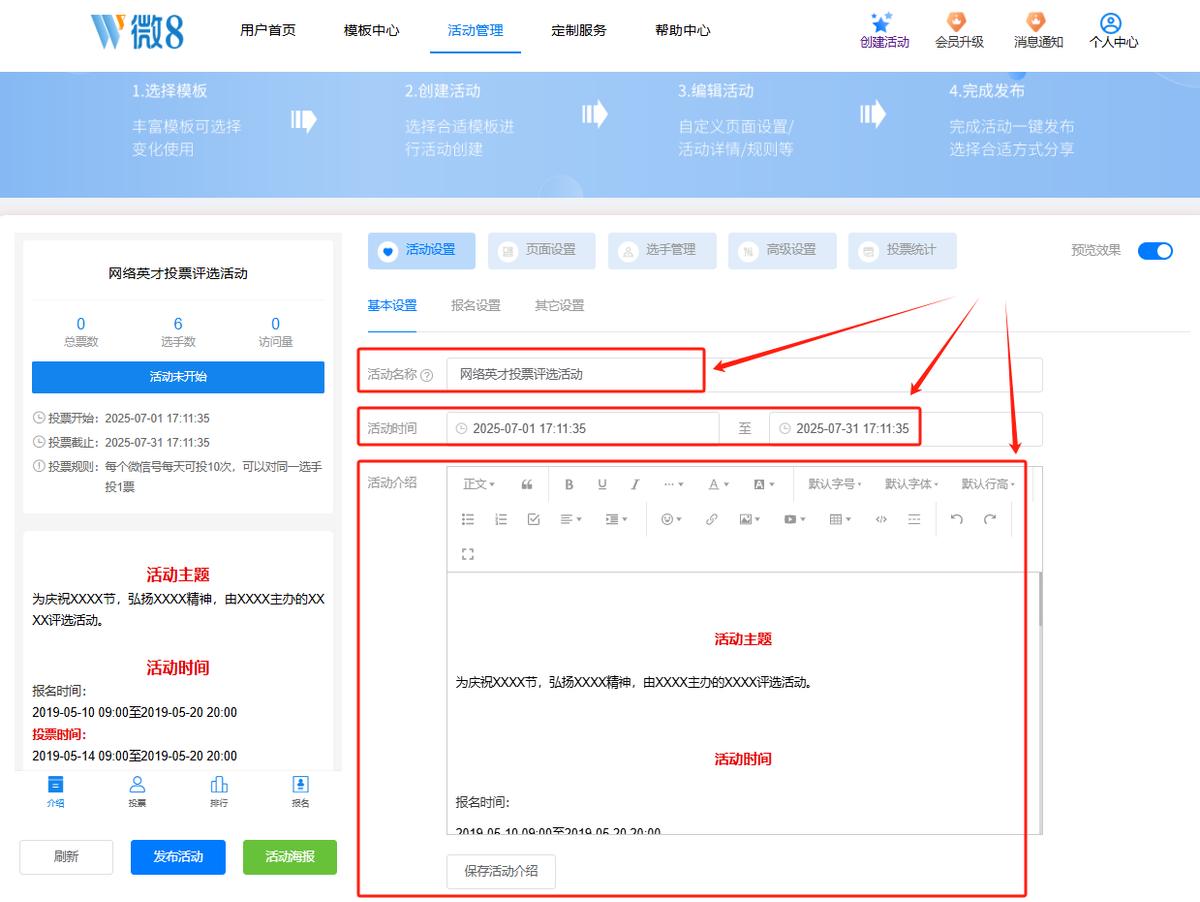Switch to the 选手管理 tab

[x=661, y=250]
